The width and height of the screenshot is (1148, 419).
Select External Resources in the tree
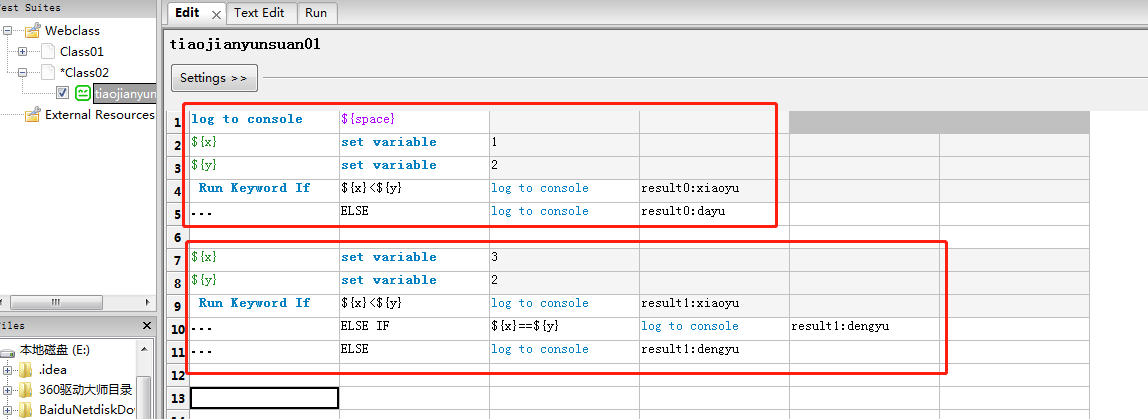click(x=100, y=114)
